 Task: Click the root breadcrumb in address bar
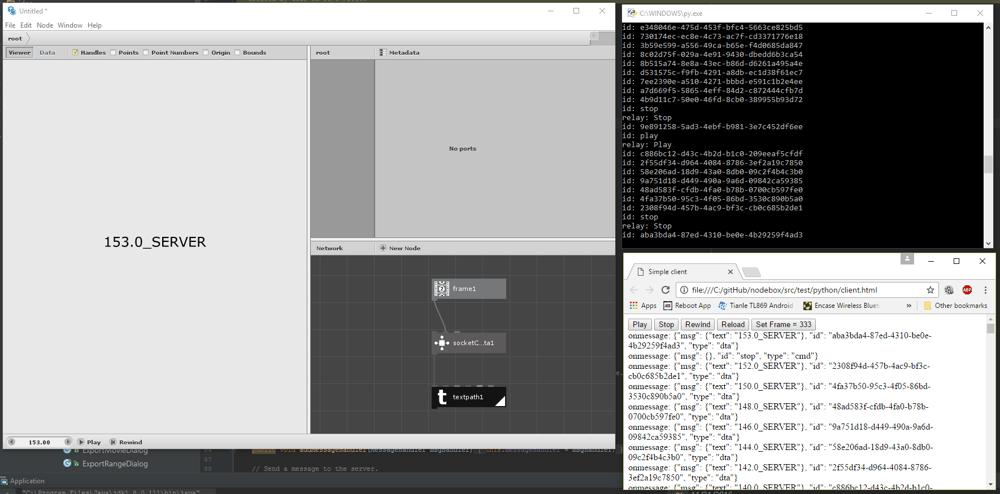pyautogui.click(x=15, y=39)
